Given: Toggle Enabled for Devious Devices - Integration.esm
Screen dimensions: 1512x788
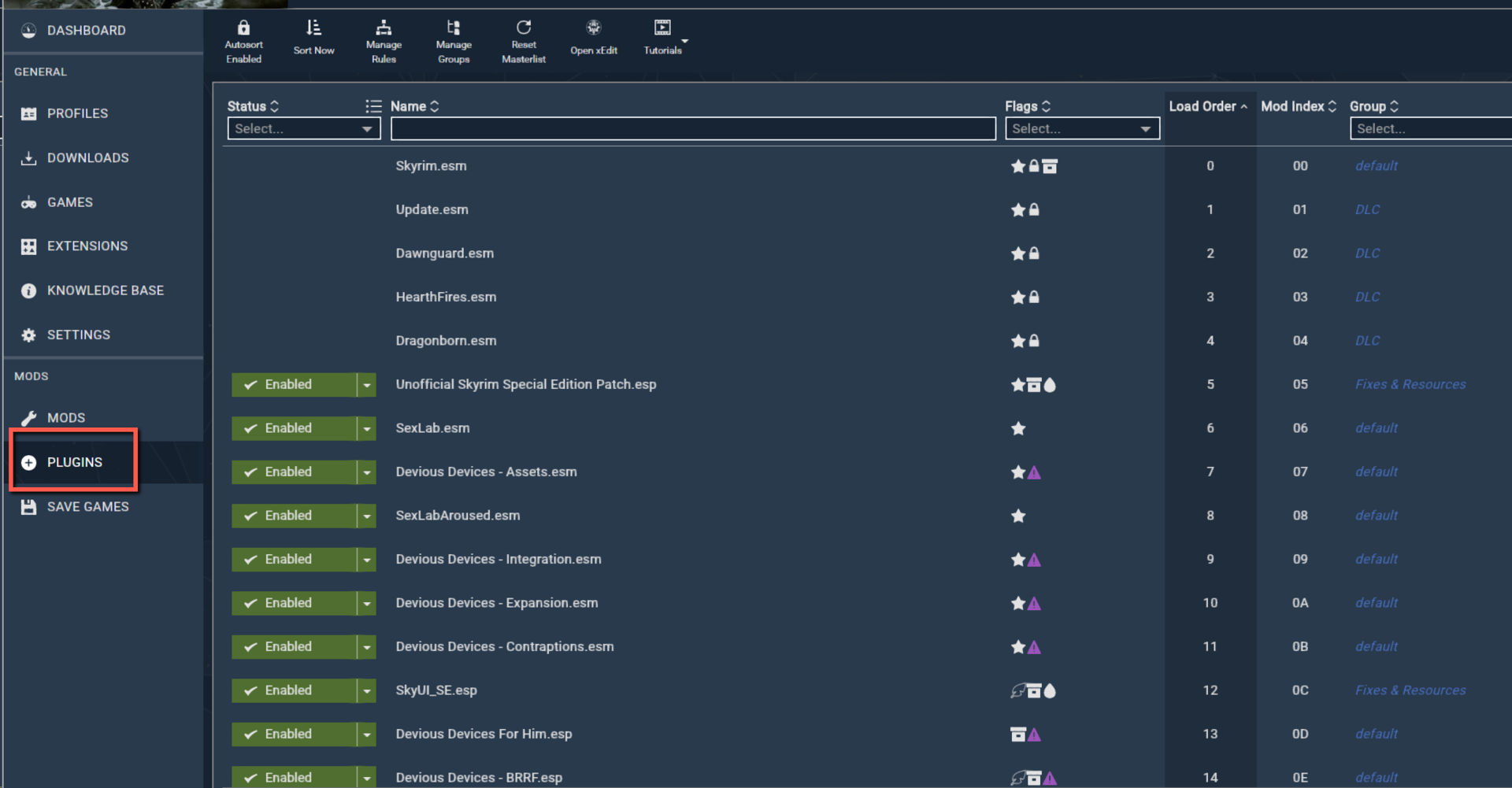Looking at the screenshot, I should [x=294, y=560].
